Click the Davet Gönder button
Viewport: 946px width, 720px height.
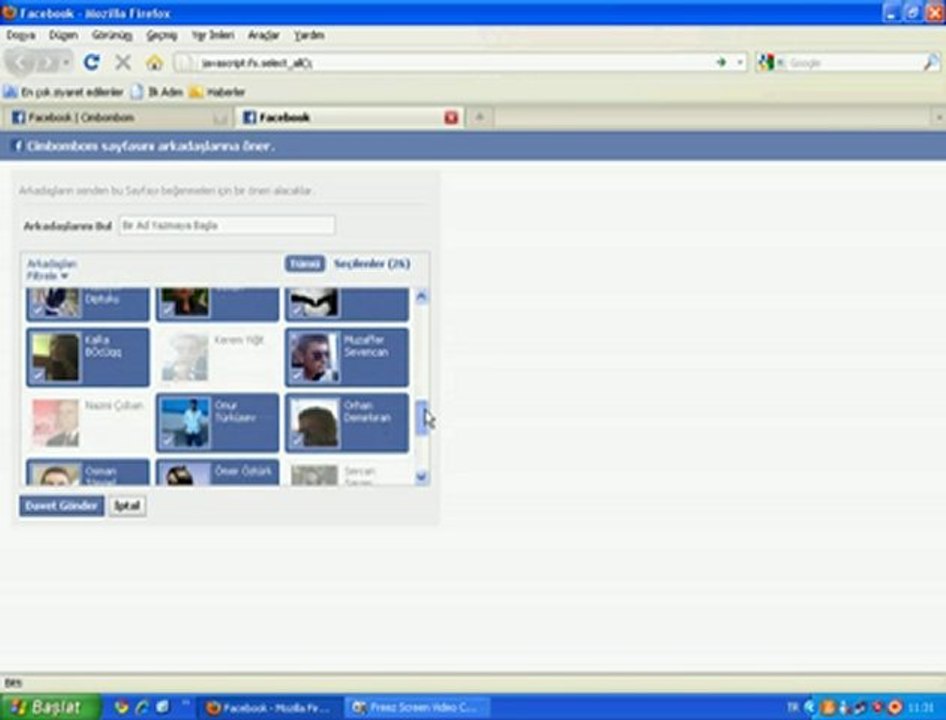[62, 506]
